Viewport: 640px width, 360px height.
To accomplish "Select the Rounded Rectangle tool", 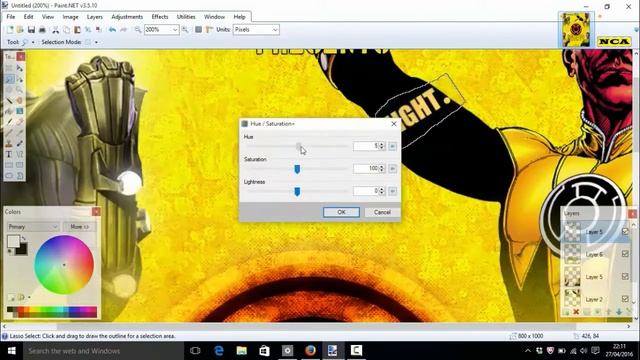I will coord(19,165).
